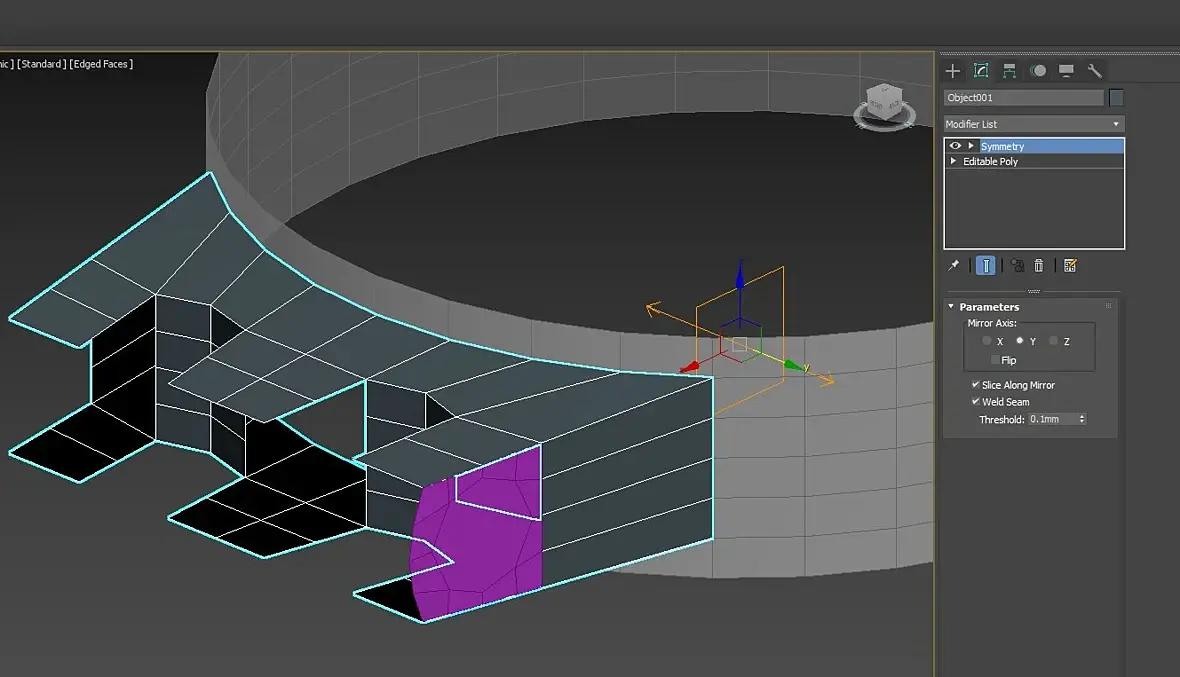Screen dimensions: 1180x677
Task: Open Configure Modifier Sets icon
Action: [x=1070, y=266]
